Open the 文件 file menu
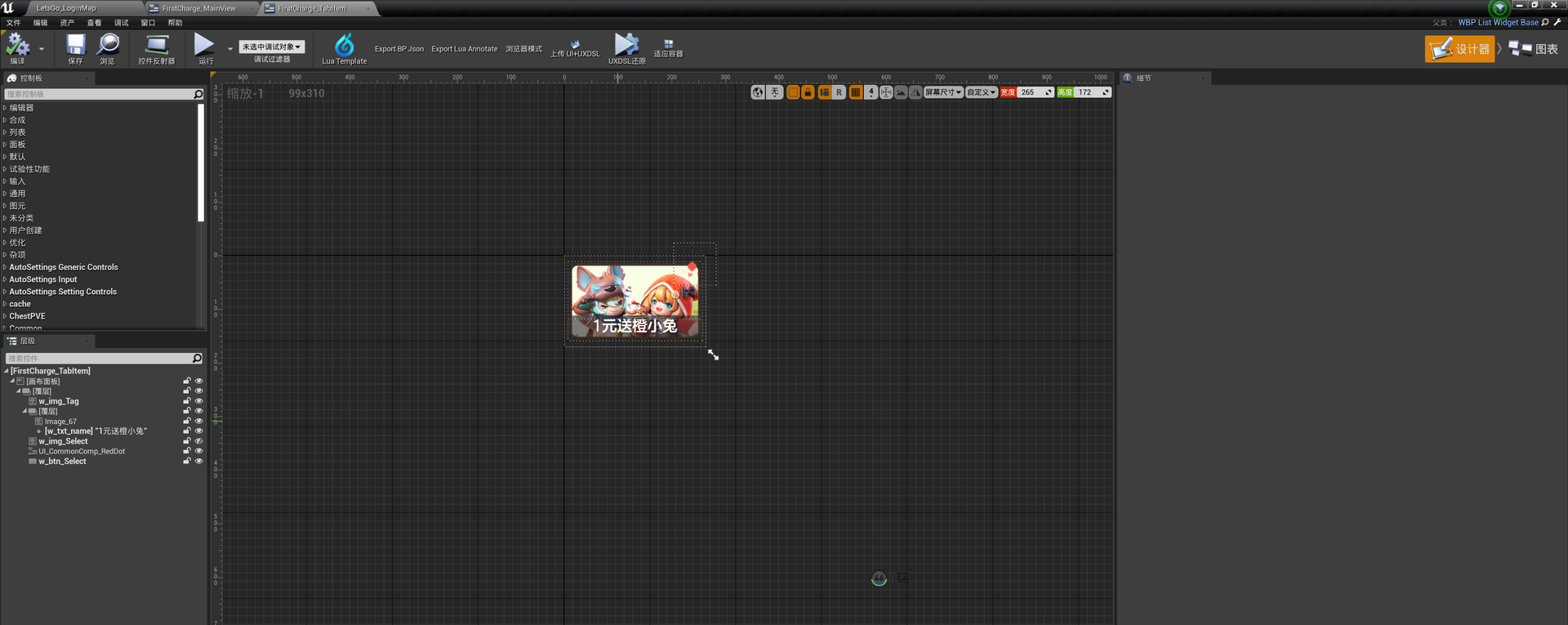1568x625 pixels. (13, 23)
